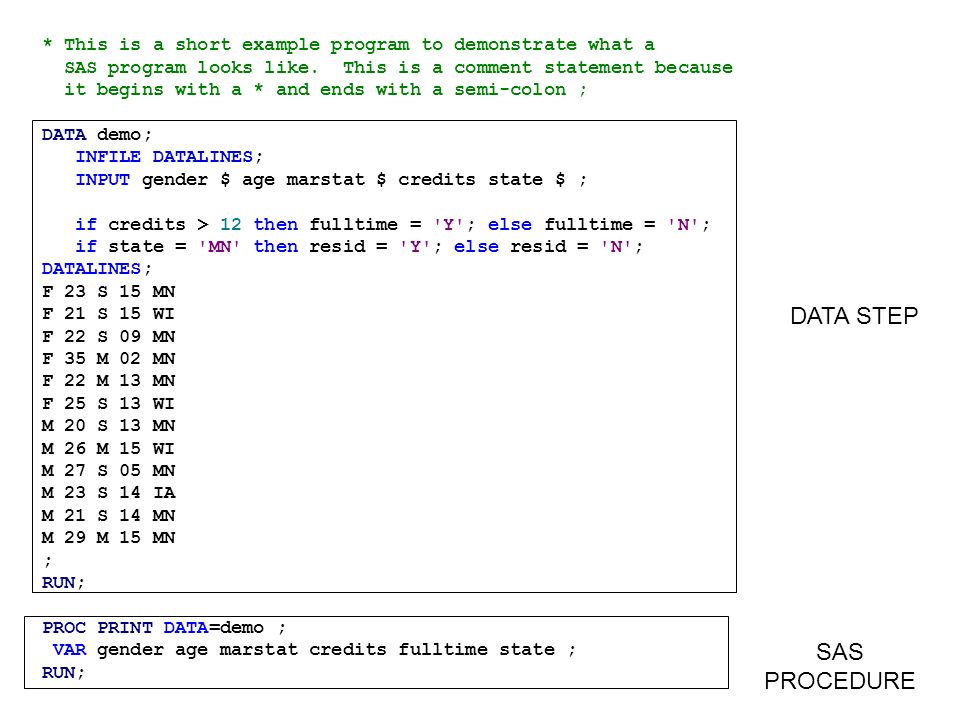Click the 'if credits > 12' statement line

[392, 225]
